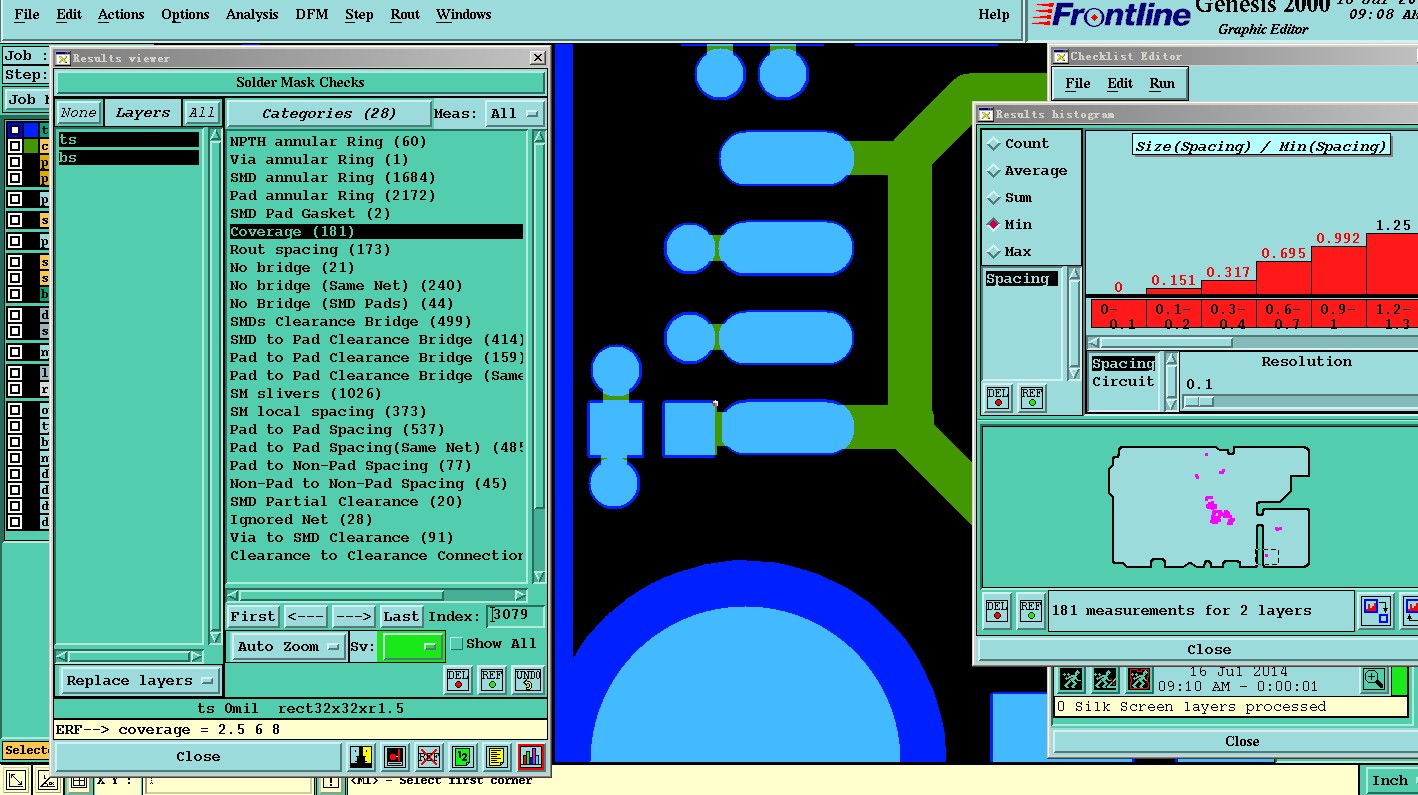Click the green numbered page icon
Viewport: 1418px width, 795px height.
(462, 756)
